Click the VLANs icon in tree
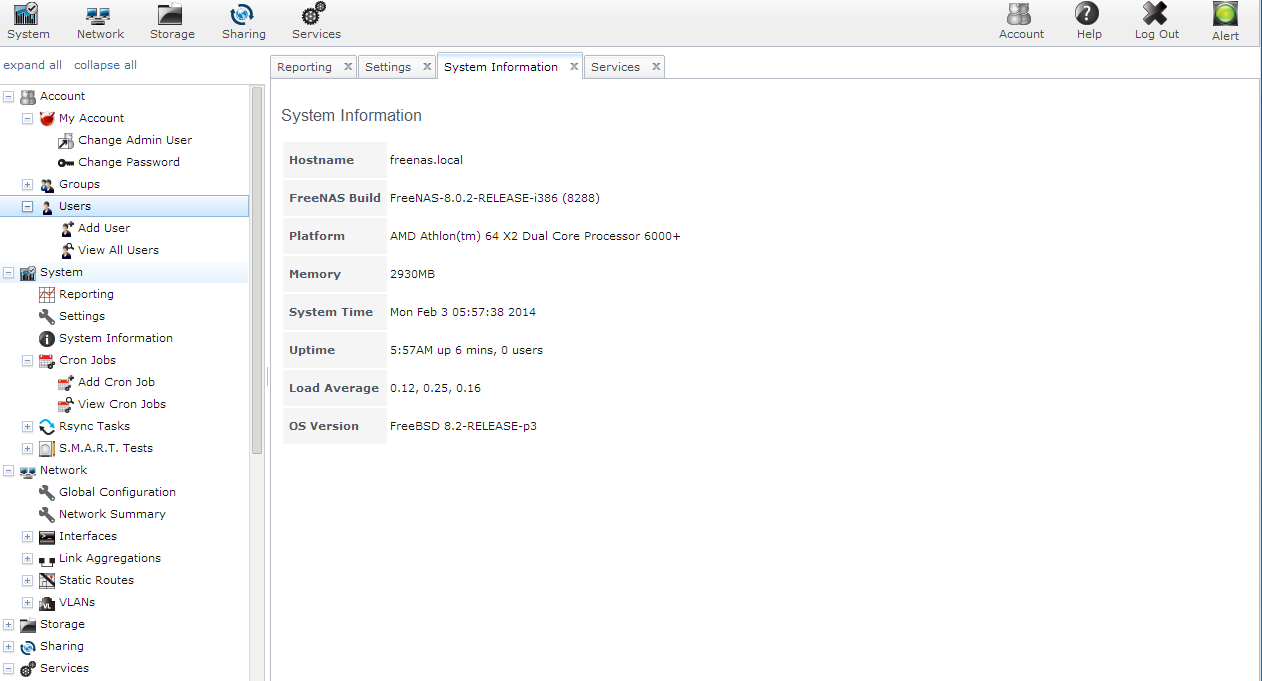This screenshot has width=1262, height=681. tap(47, 602)
